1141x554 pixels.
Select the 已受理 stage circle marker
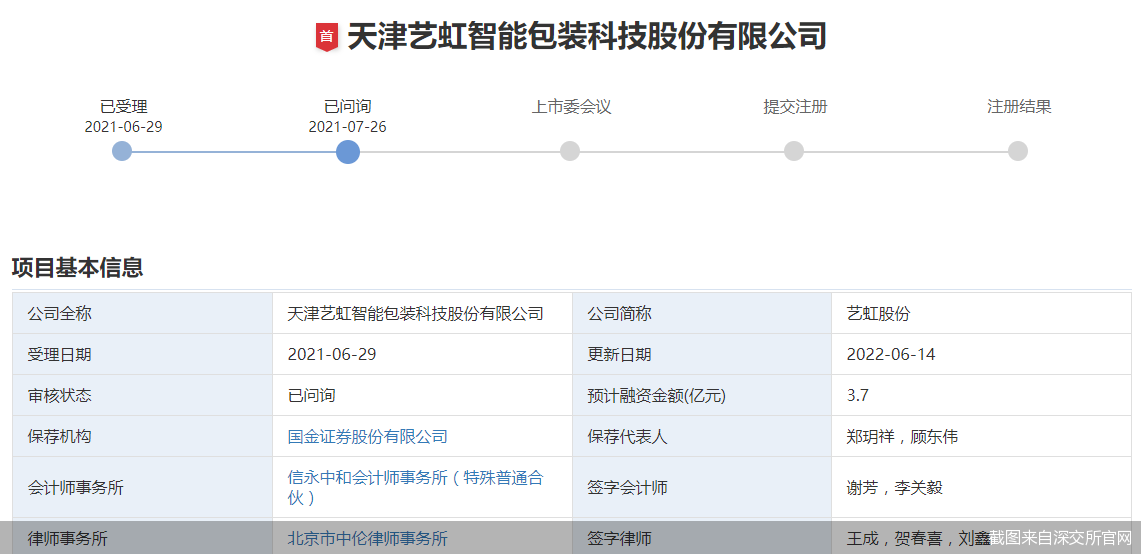click(122, 151)
